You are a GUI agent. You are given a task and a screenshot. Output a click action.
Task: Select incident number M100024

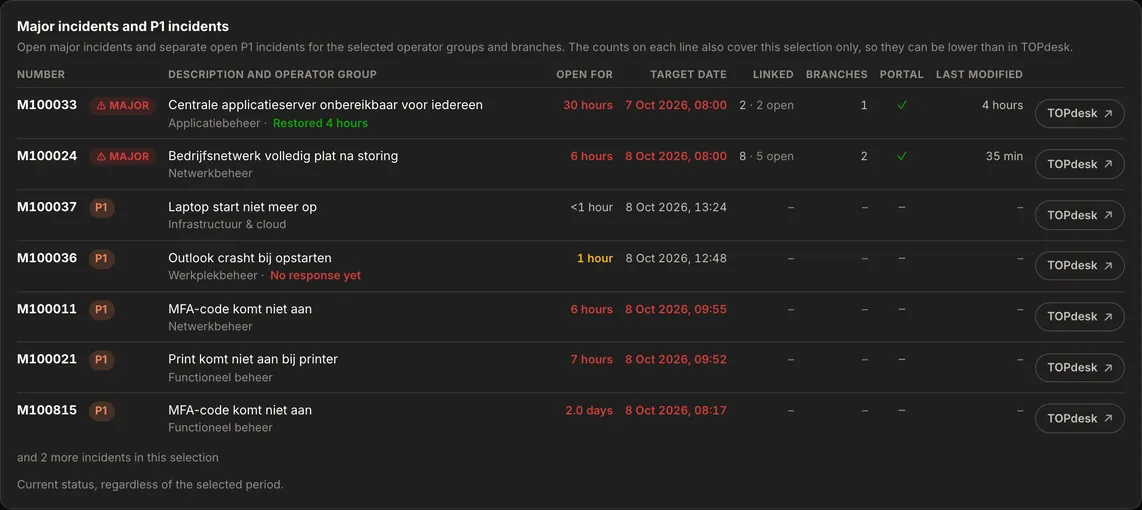tap(47, 156)
